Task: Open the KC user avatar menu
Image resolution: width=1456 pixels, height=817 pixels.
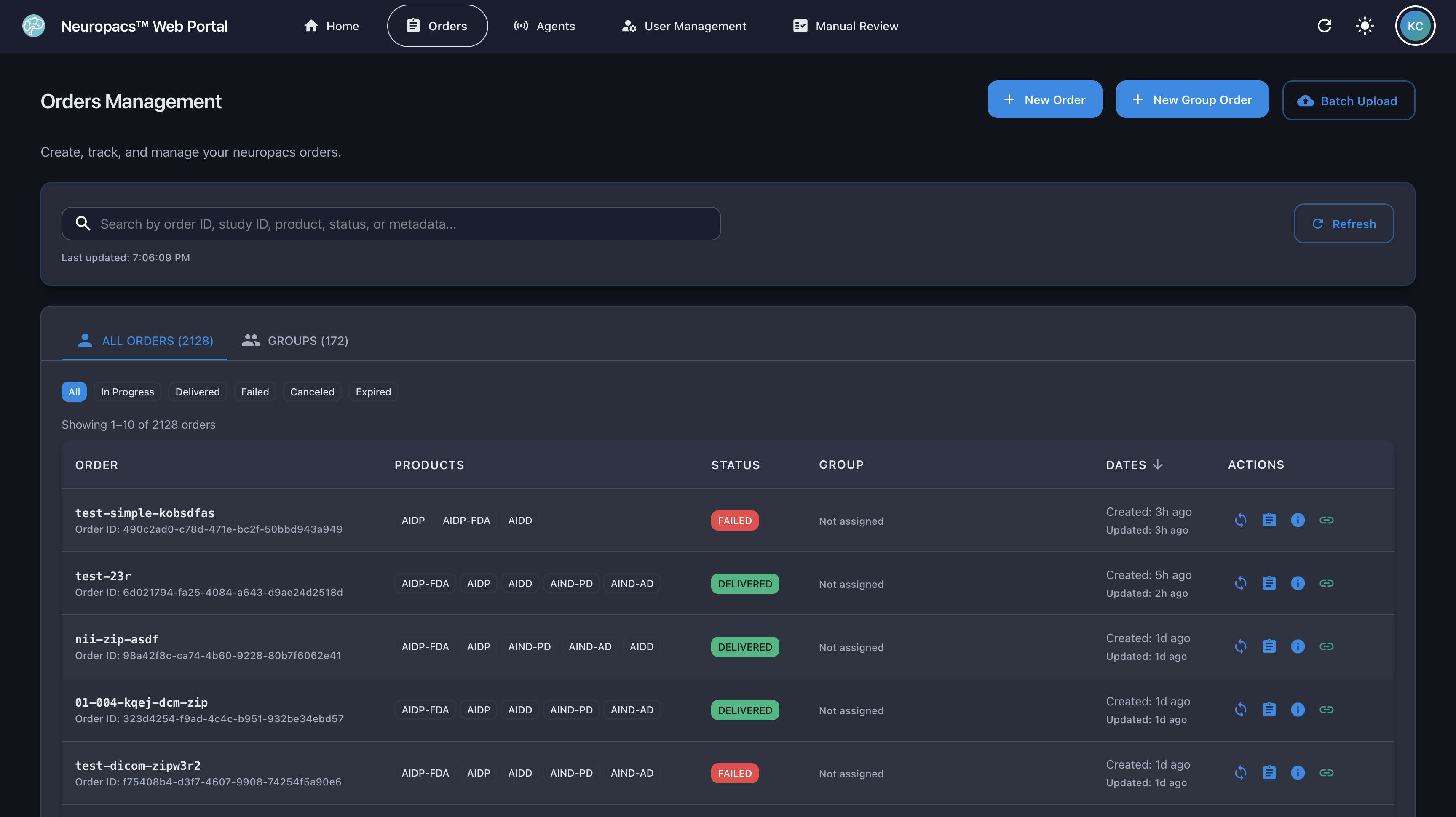Action: point(1415,26)
